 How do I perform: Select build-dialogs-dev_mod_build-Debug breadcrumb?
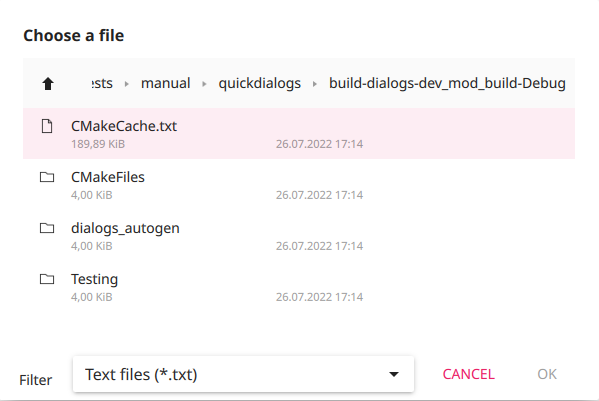(447, 83)
